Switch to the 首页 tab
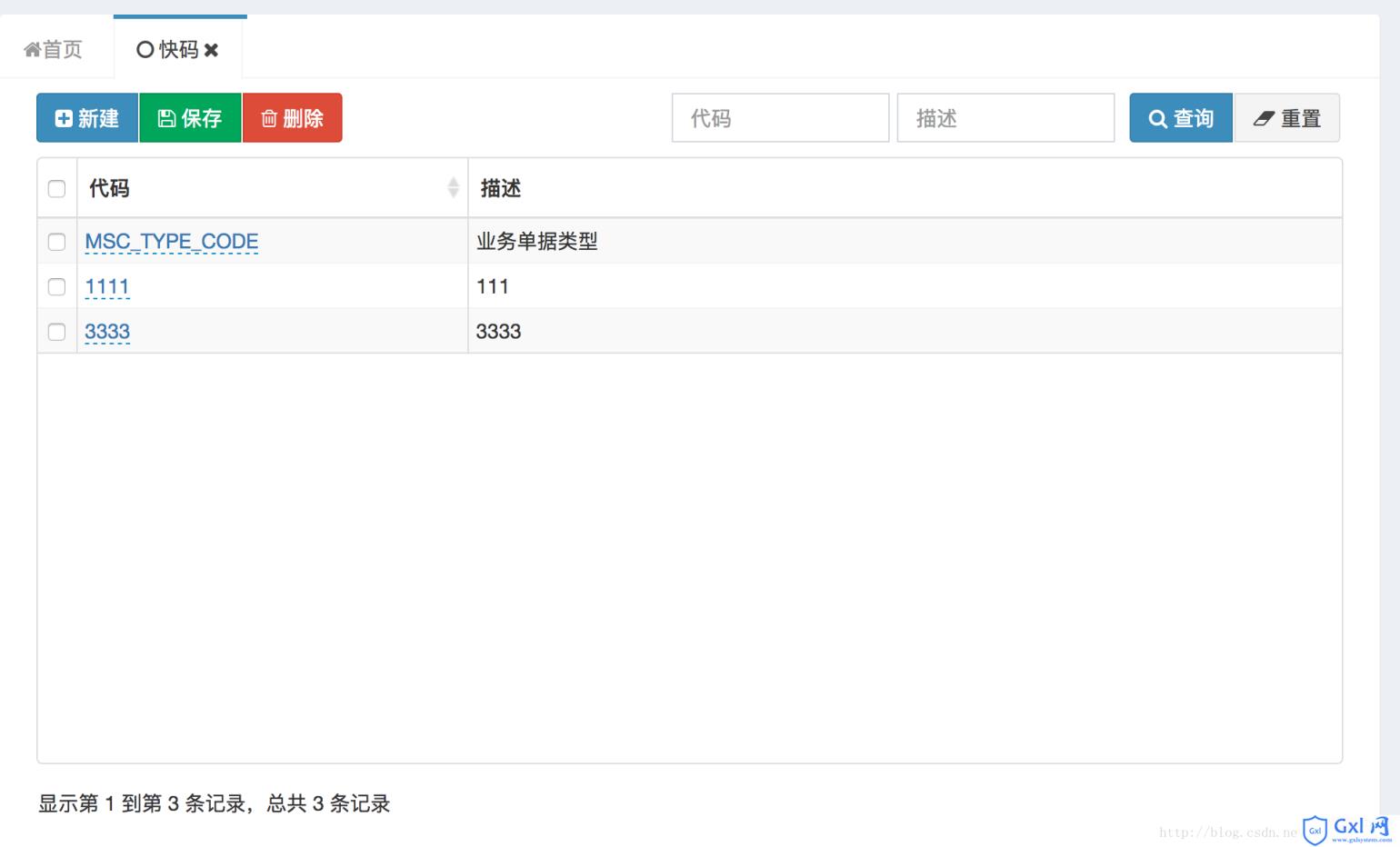The height and width of the screenshot is (847, 1400). (x=55, y=50)
